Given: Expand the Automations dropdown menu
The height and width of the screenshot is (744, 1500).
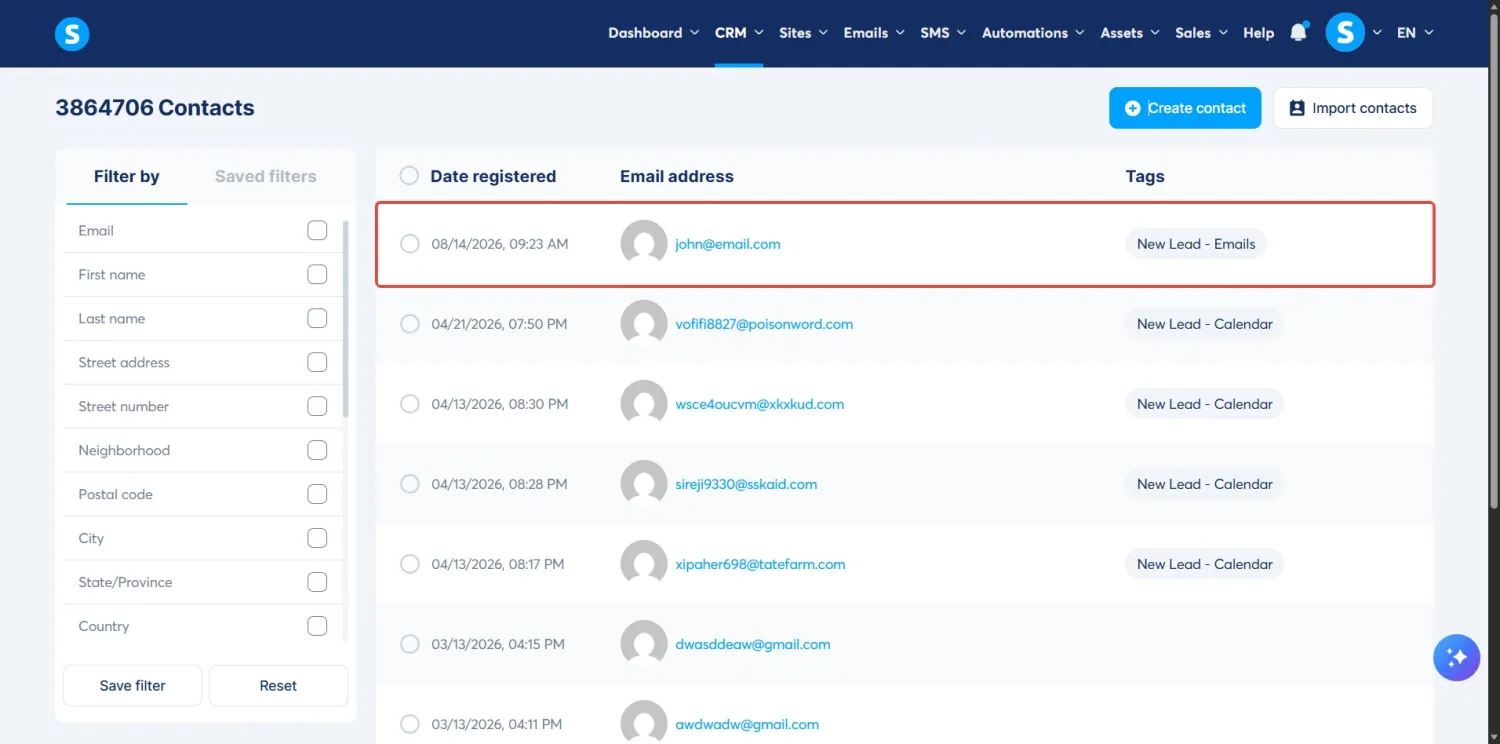Looking at the screenshot, I should pyautogui.click(x=1033, y=33).
